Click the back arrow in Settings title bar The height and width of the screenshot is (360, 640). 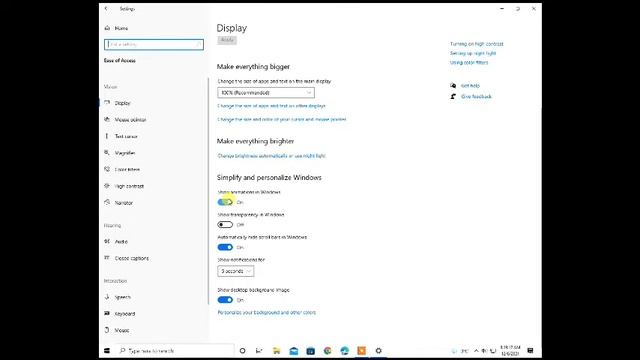[107, 8]
